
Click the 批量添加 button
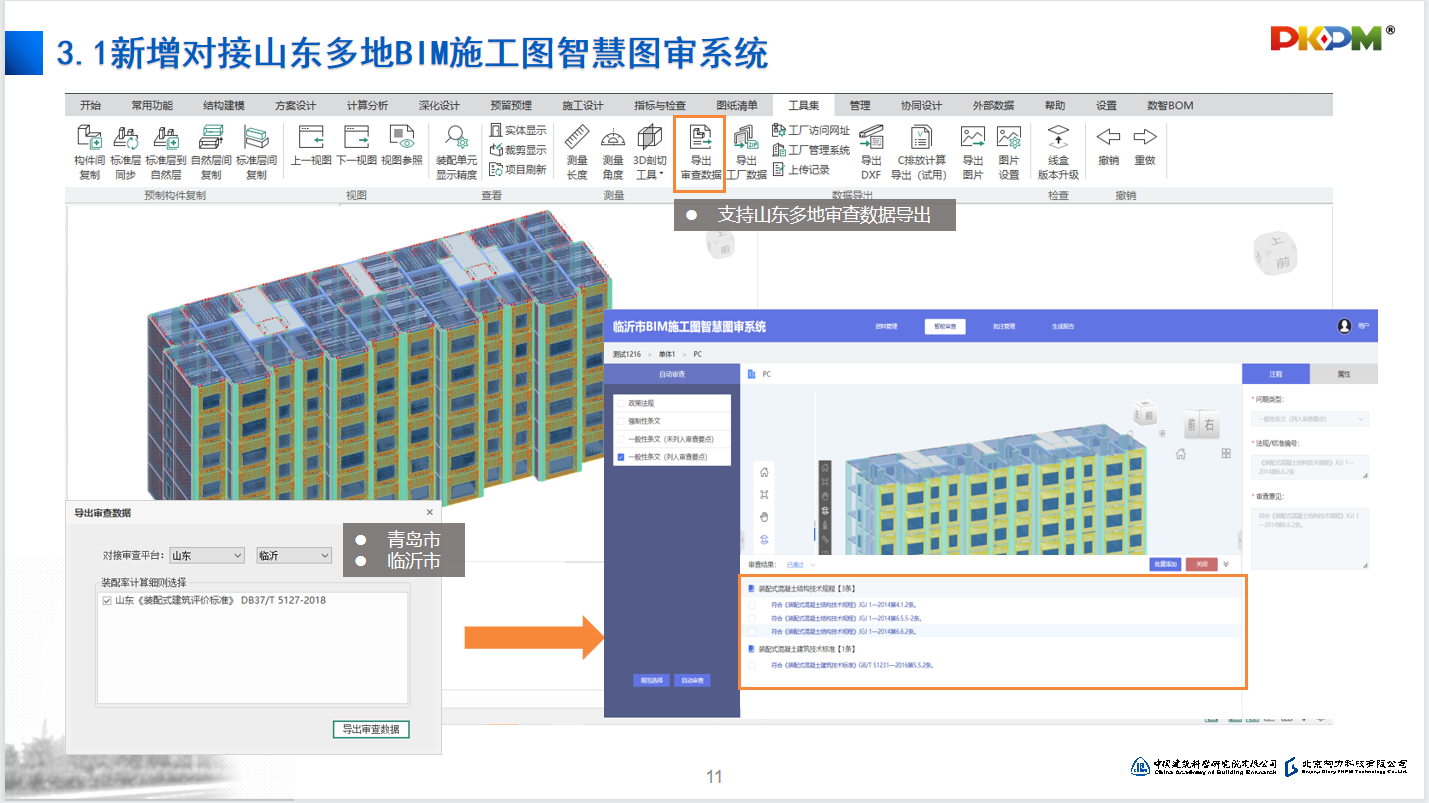[x=1165, y=564]
